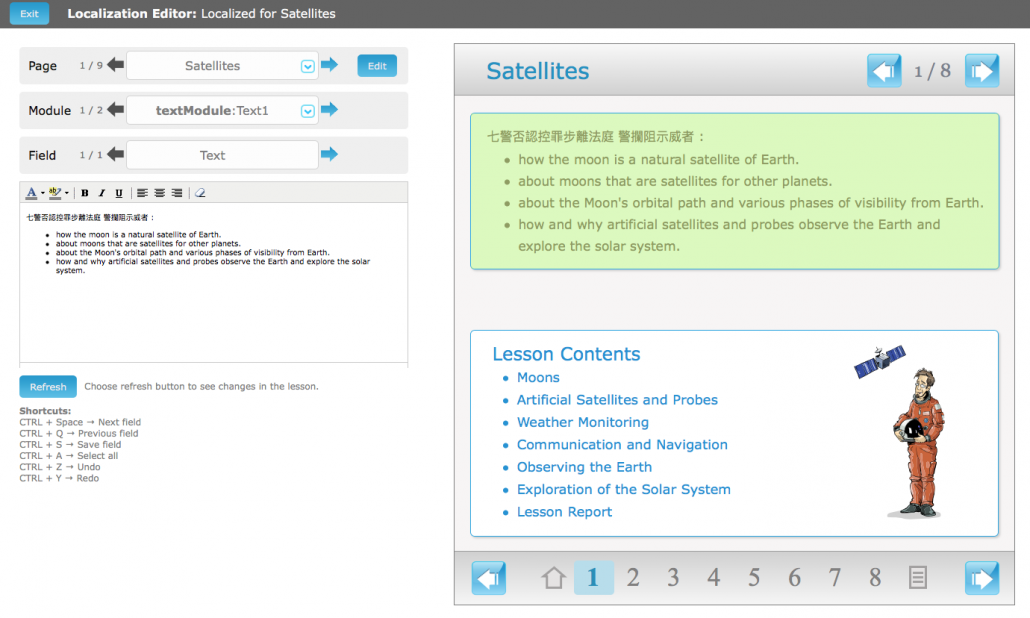Viewport: 1030px width, 618px height.
Task: Click the Exit button
Action: [30, 14]
